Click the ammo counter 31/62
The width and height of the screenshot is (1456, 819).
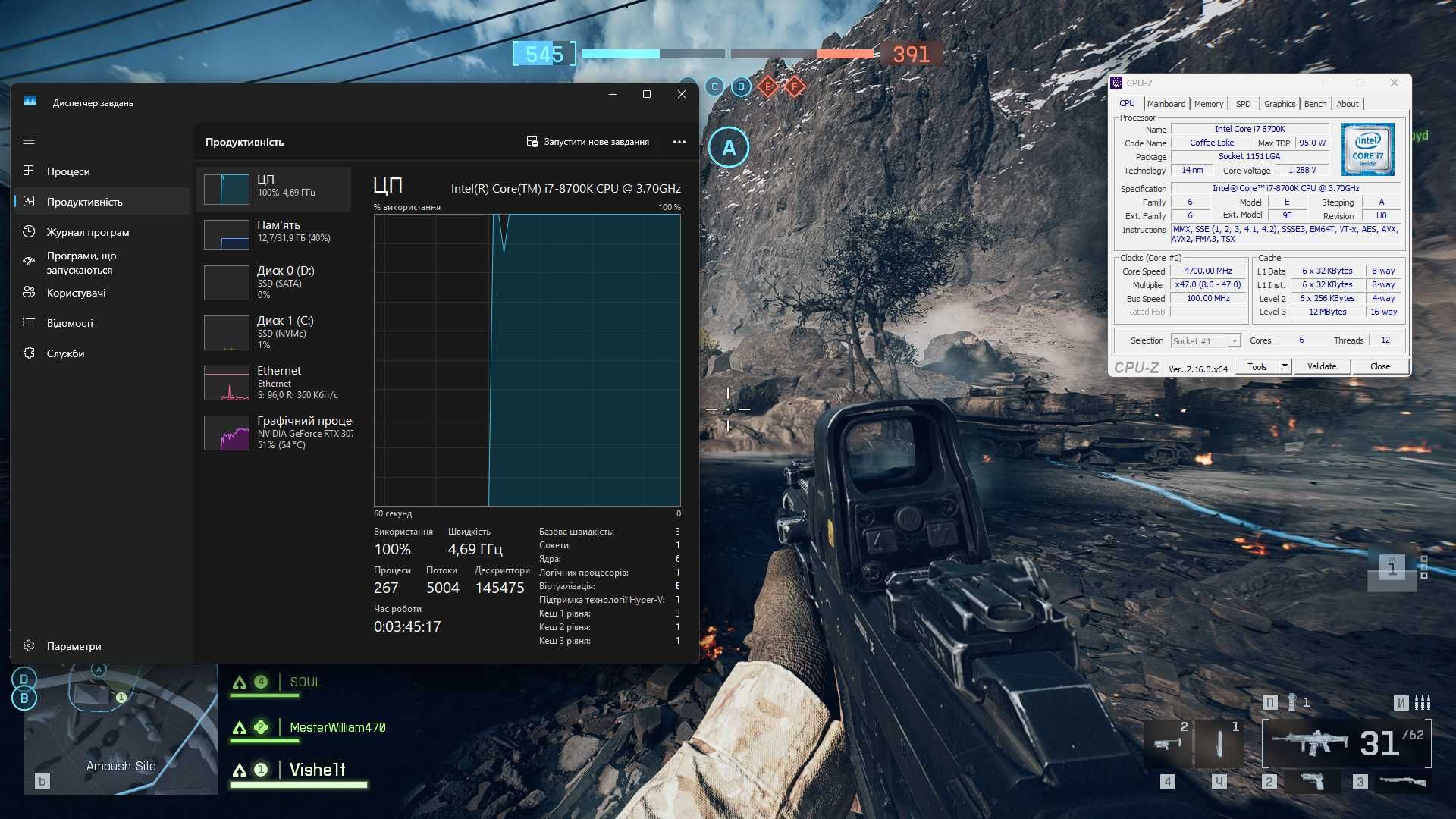click(1392, 743)
